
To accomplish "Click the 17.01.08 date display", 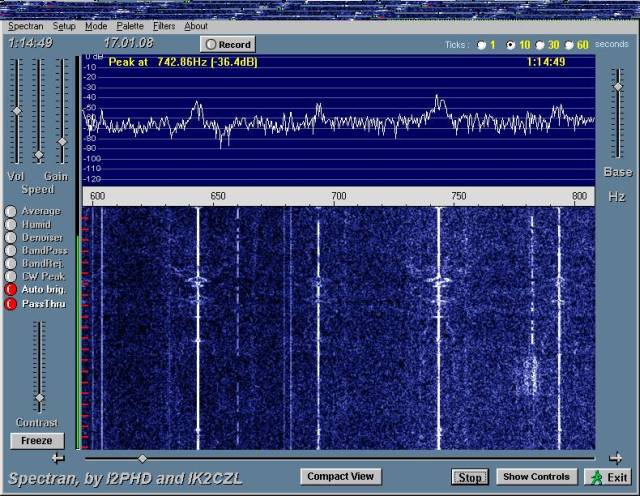I will click(x=128, y=43).
